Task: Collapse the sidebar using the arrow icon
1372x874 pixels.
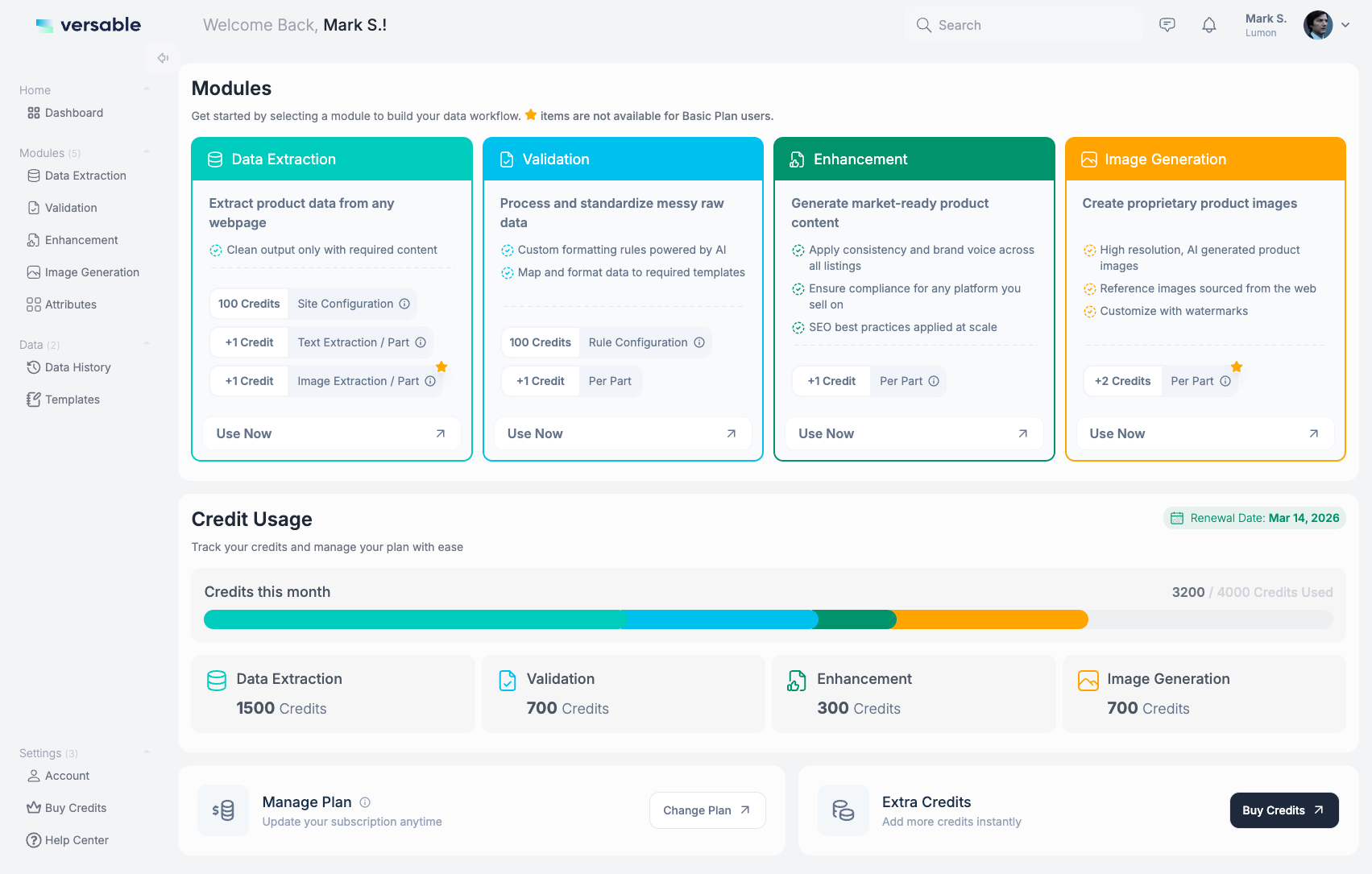Action: (163, 58)
